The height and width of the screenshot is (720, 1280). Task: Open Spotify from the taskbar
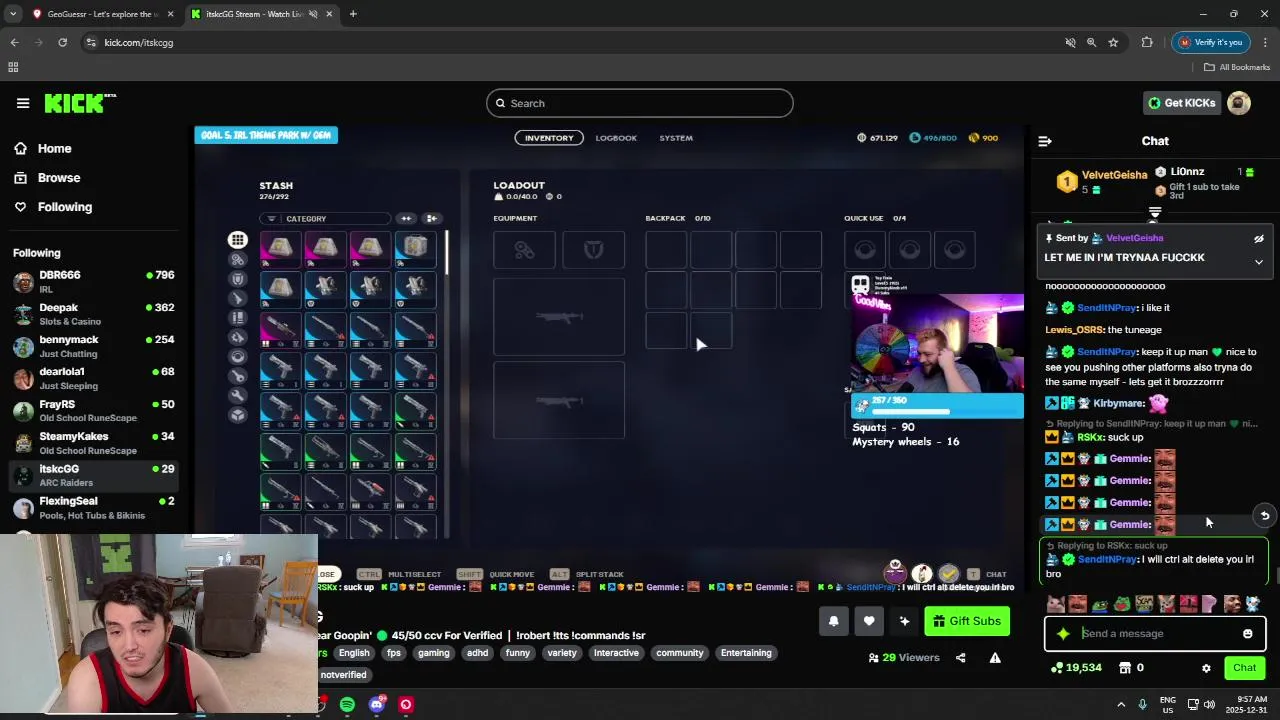[347, 704]
